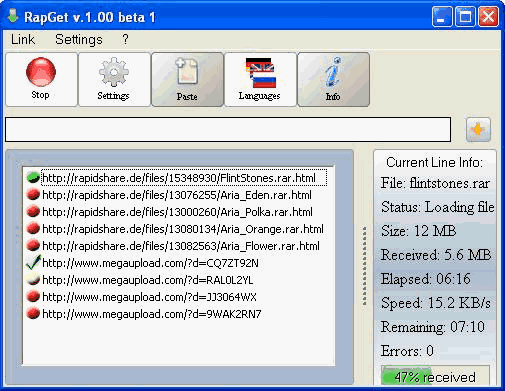
Task: Click the 'Current Line Info:' heading
Action: 434,162
